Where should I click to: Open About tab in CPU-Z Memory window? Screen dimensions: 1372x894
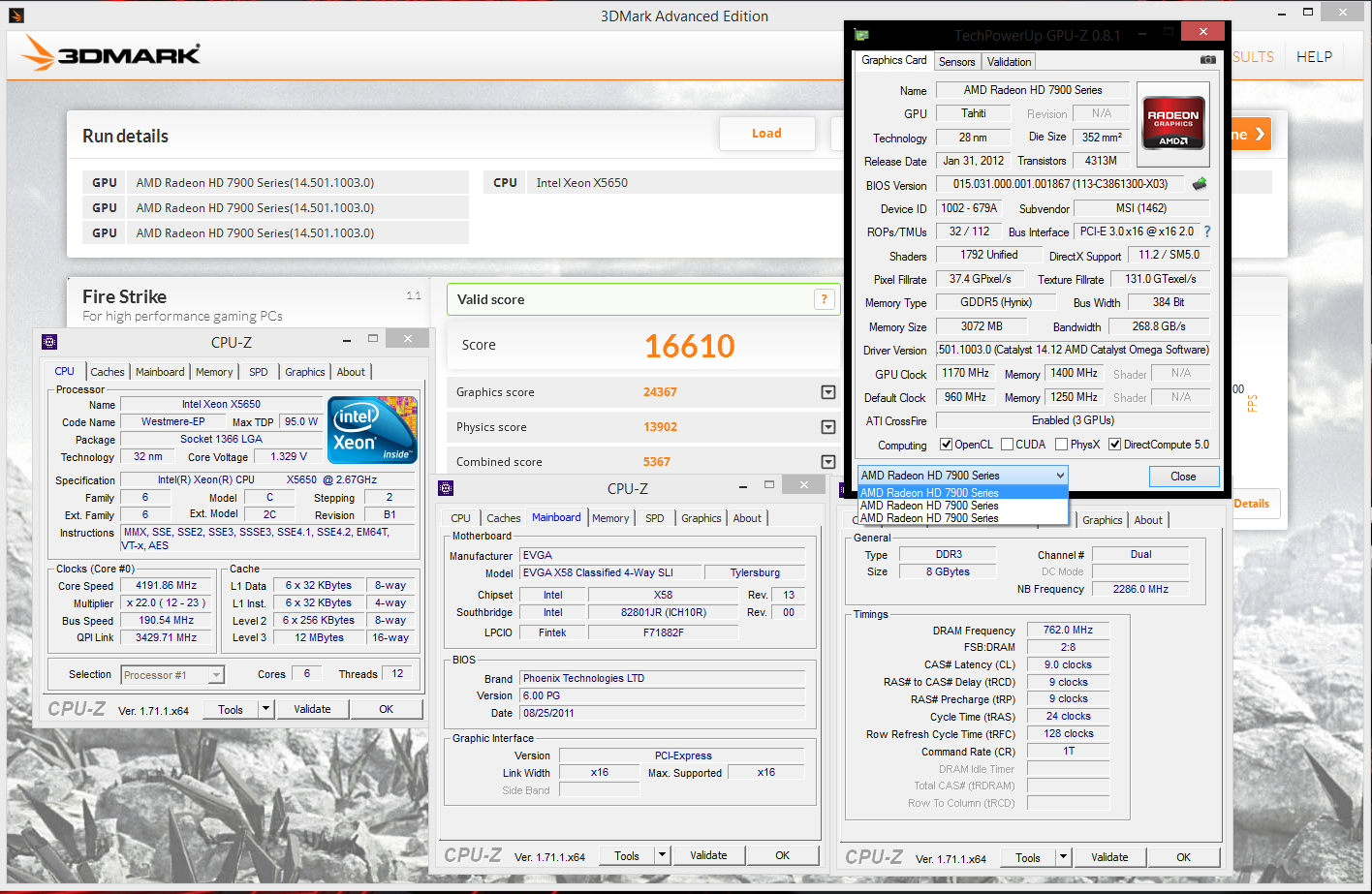point(1148,520)
